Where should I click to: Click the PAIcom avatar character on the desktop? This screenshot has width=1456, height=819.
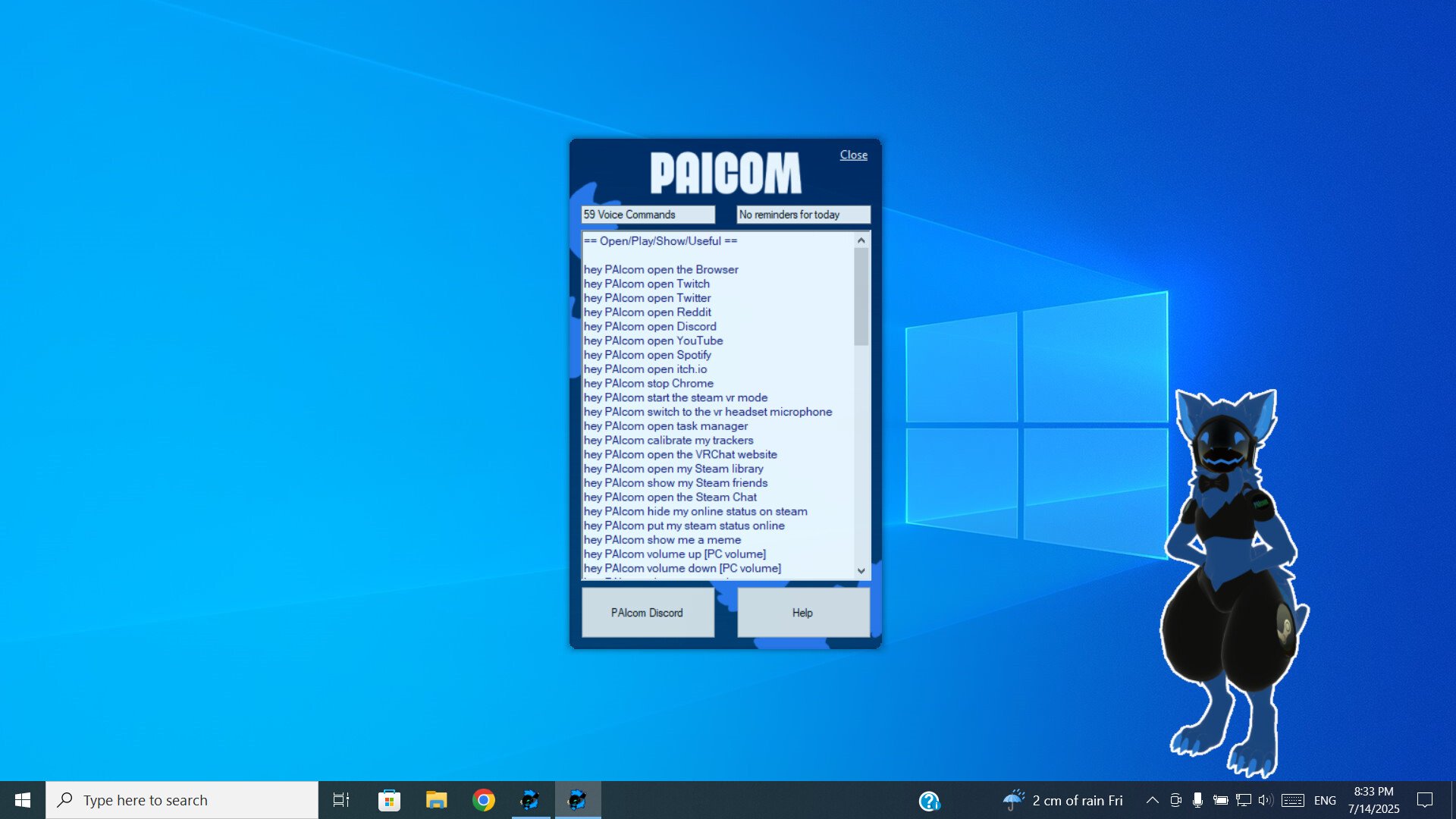(1228, 576)
